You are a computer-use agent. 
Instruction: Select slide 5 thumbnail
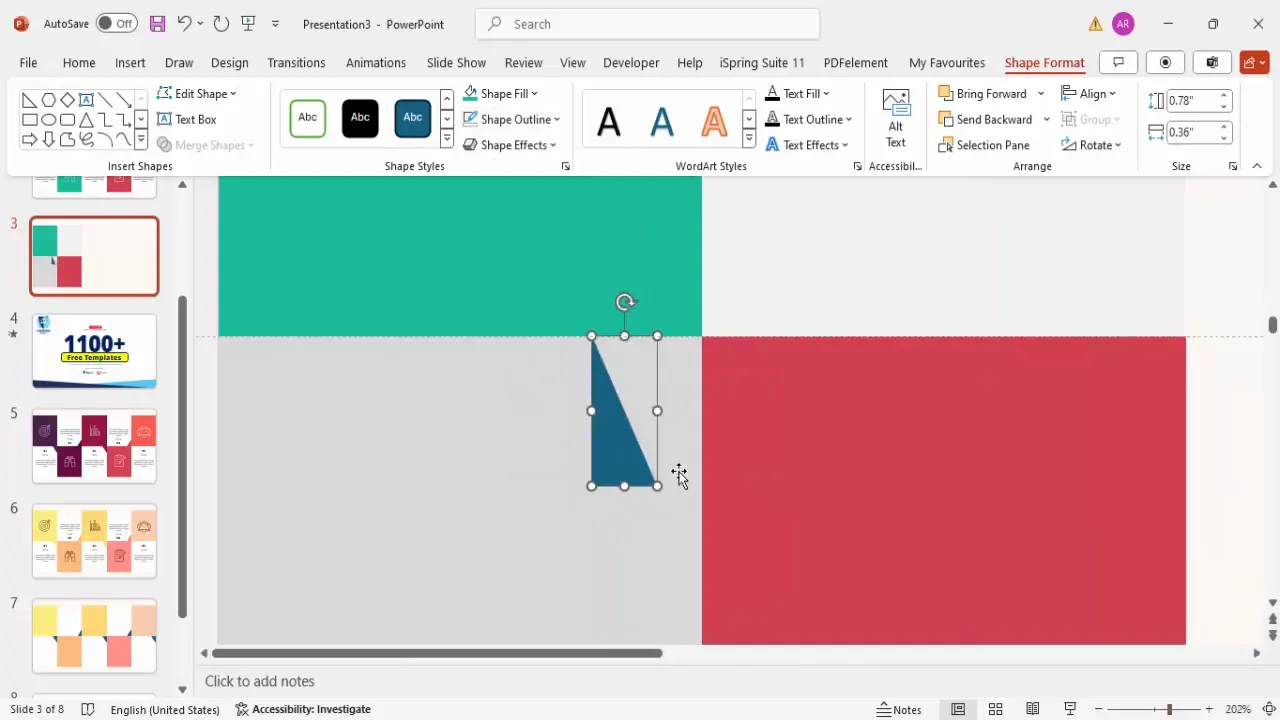[94, 446]
